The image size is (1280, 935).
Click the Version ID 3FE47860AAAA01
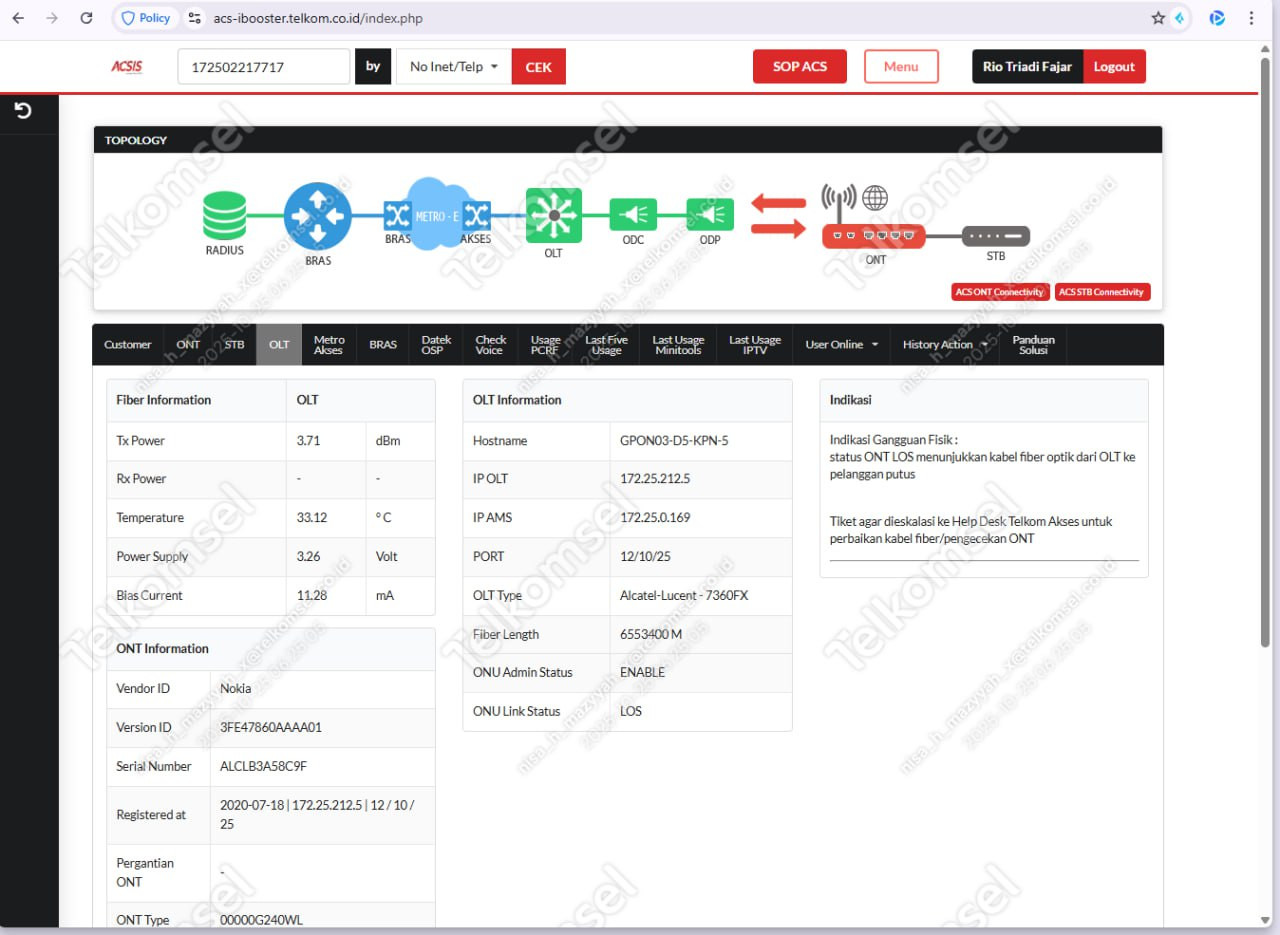point(271,728)
